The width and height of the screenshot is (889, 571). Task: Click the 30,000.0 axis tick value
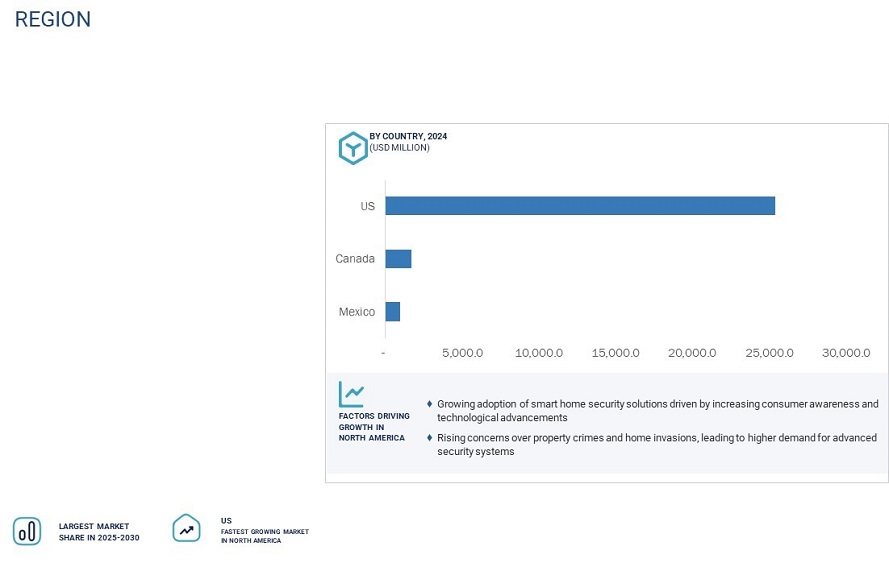pos(846,353)
